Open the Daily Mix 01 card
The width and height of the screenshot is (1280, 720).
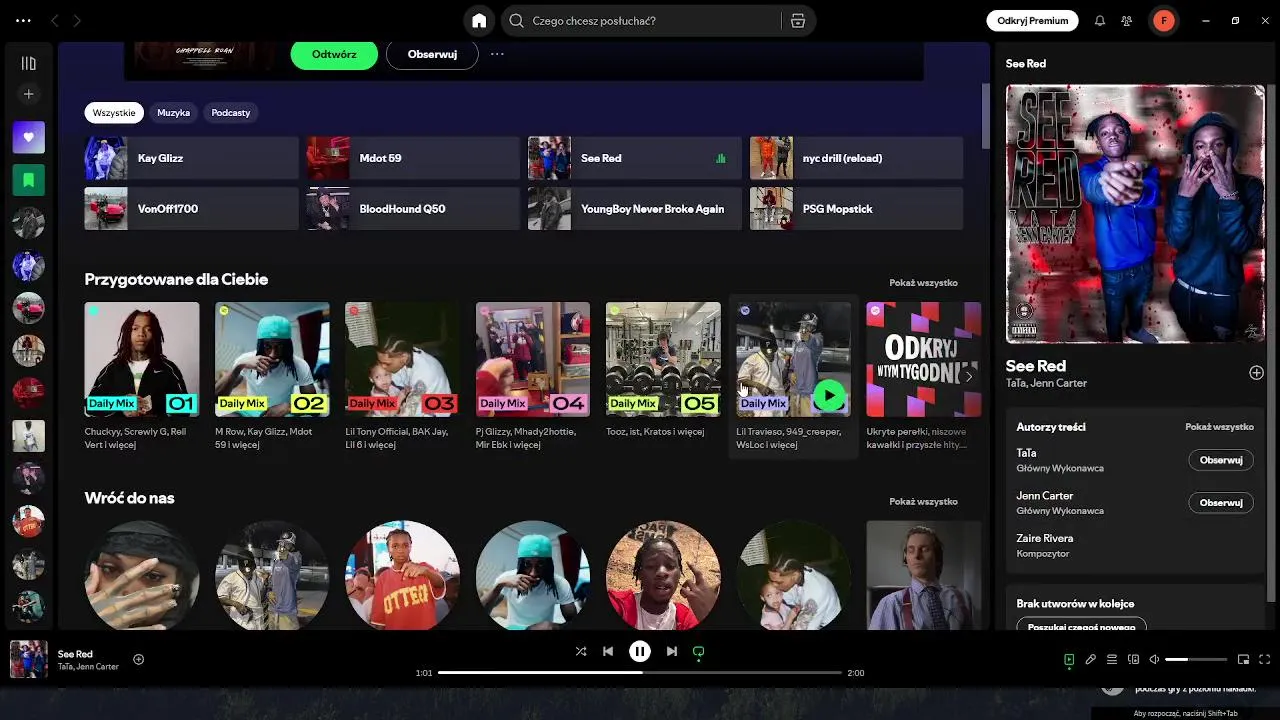pyautogui.click(x=142, y=378)
